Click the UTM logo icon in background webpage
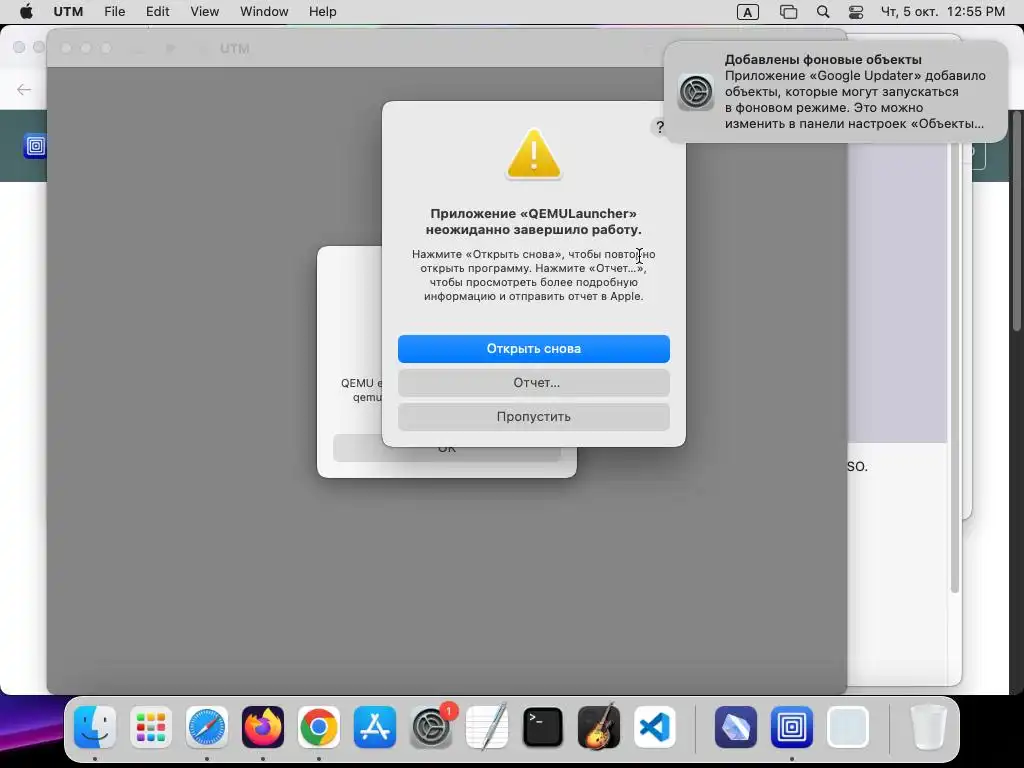 35,146
